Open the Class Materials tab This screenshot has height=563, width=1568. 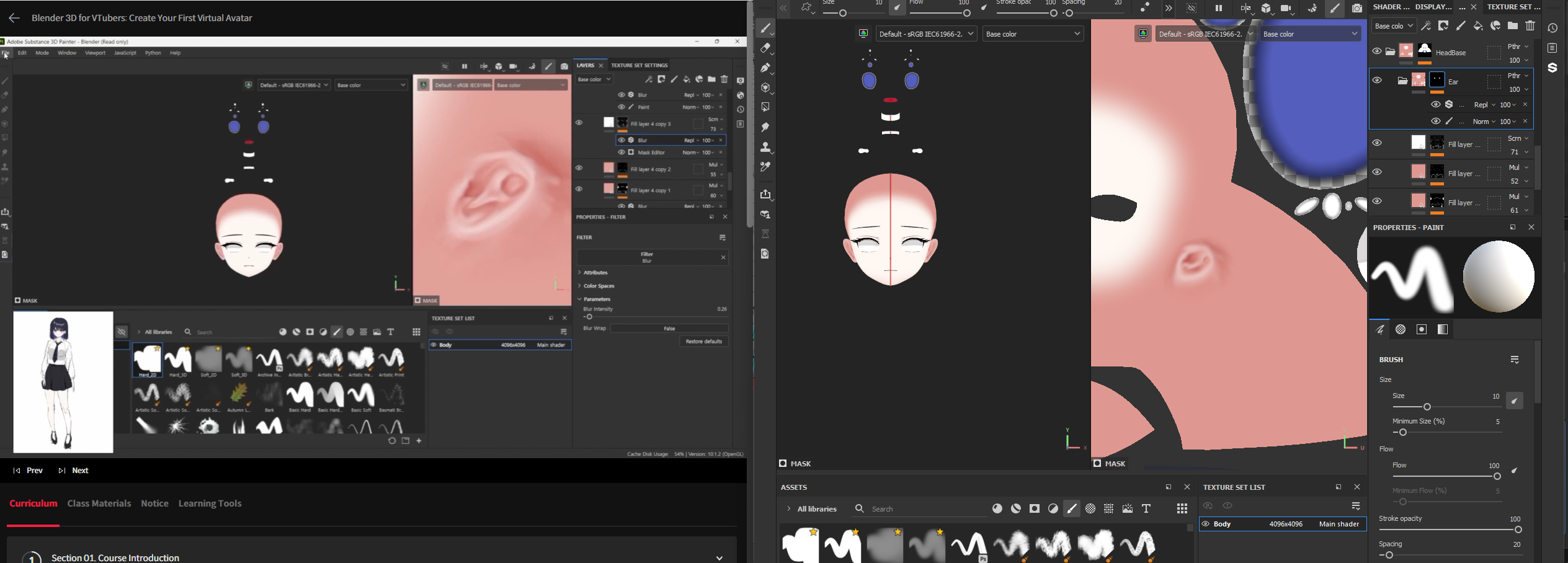pyautogui.click(x=99, y=503)
